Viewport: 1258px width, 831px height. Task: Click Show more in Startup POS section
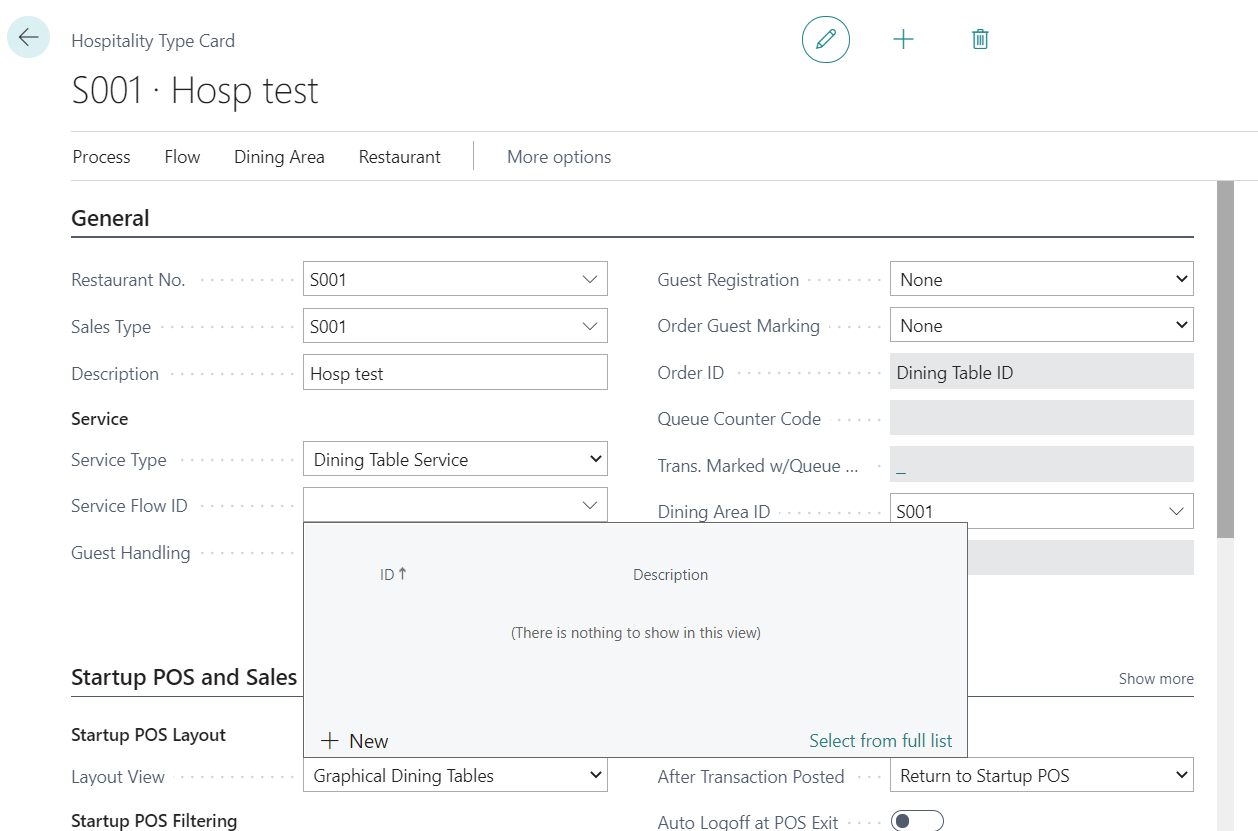[x=1155, y=679]
